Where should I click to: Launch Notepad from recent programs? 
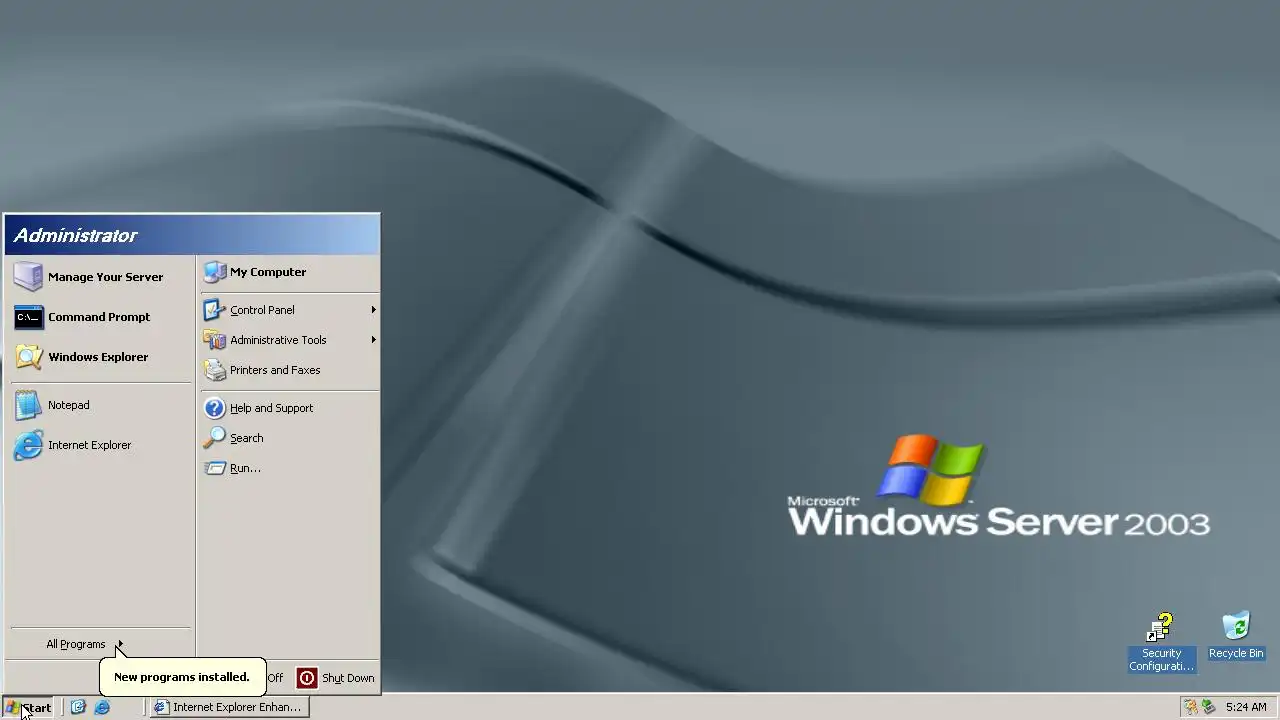pyautogui.click(x=100, y=405)
